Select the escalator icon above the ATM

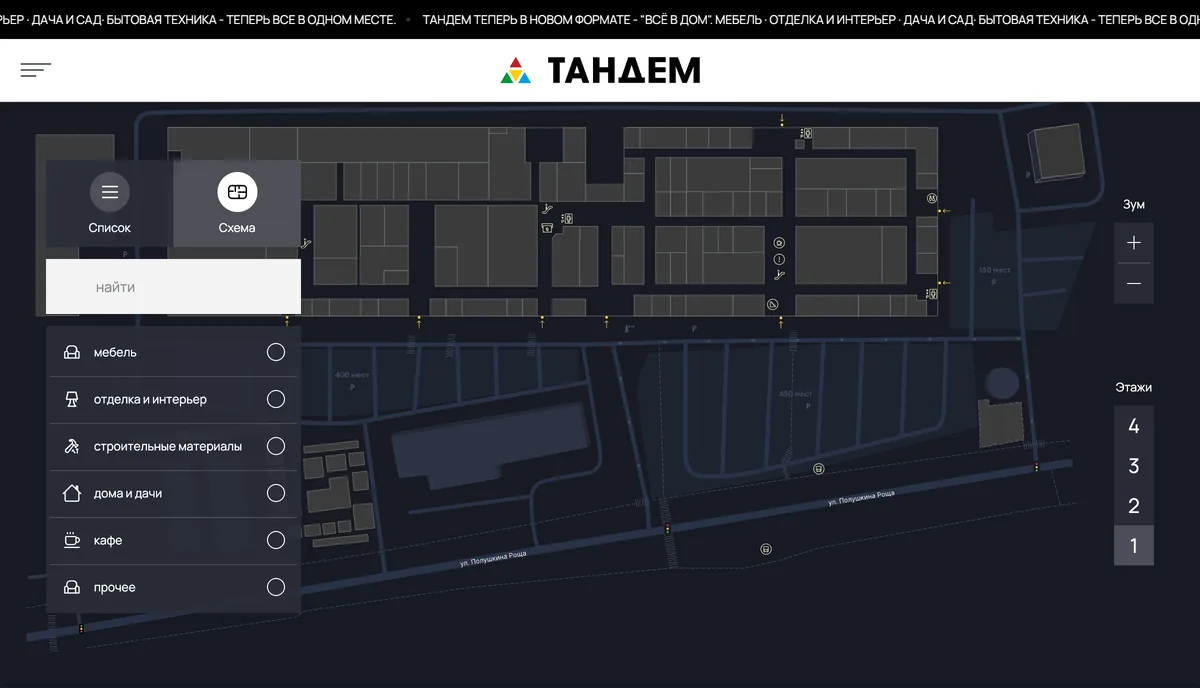547,209
